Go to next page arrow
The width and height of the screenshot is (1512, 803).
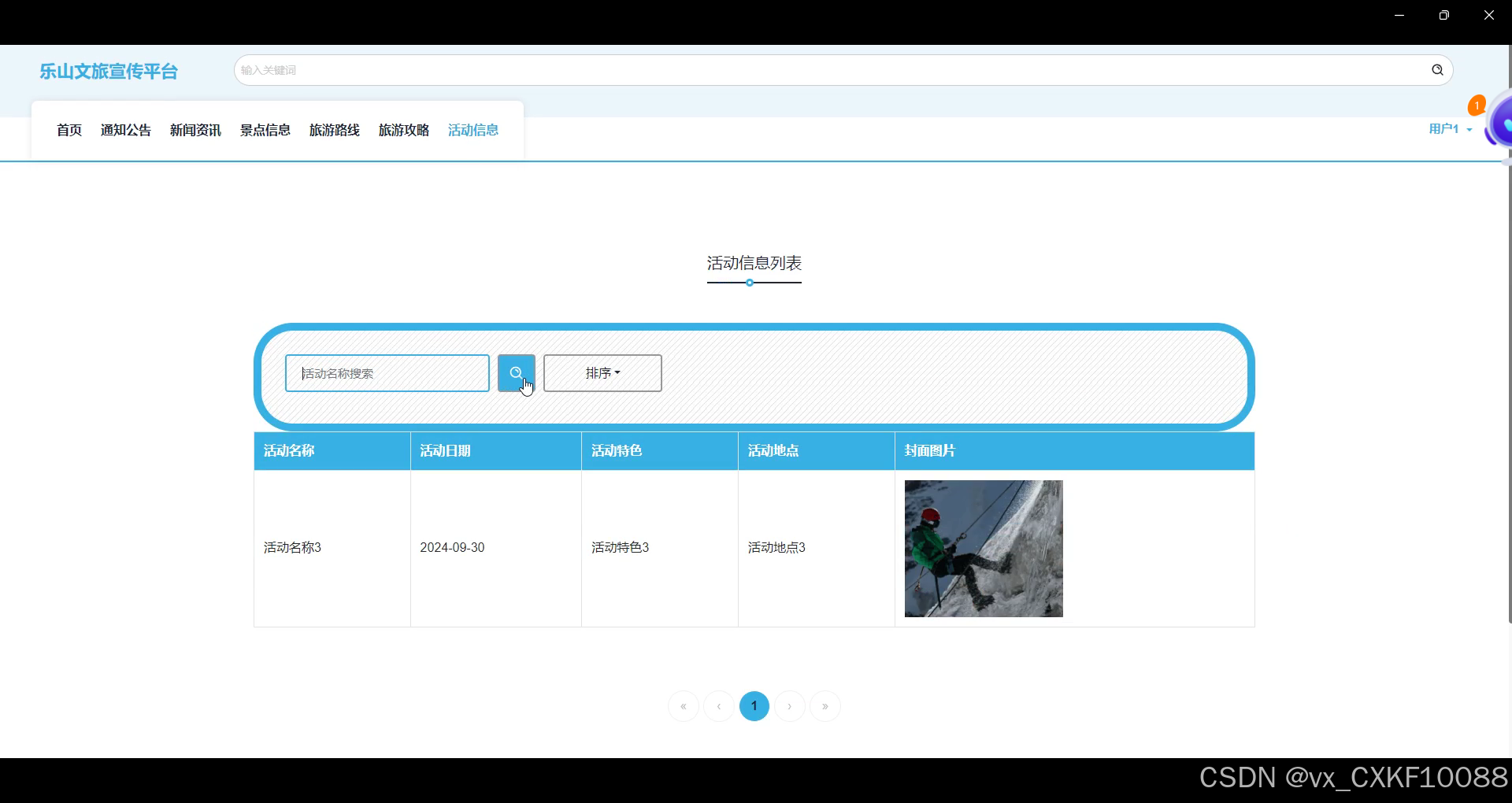click(790, 706)
